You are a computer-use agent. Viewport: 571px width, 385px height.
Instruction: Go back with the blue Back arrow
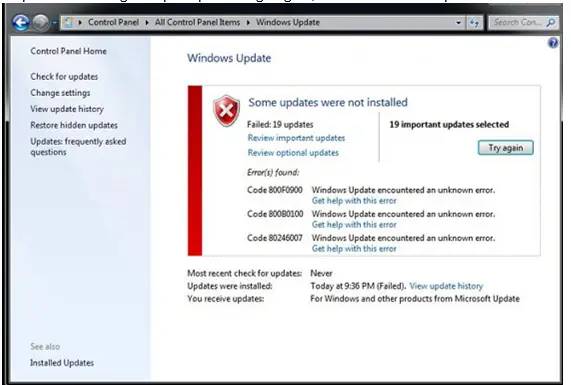(21, 23)
